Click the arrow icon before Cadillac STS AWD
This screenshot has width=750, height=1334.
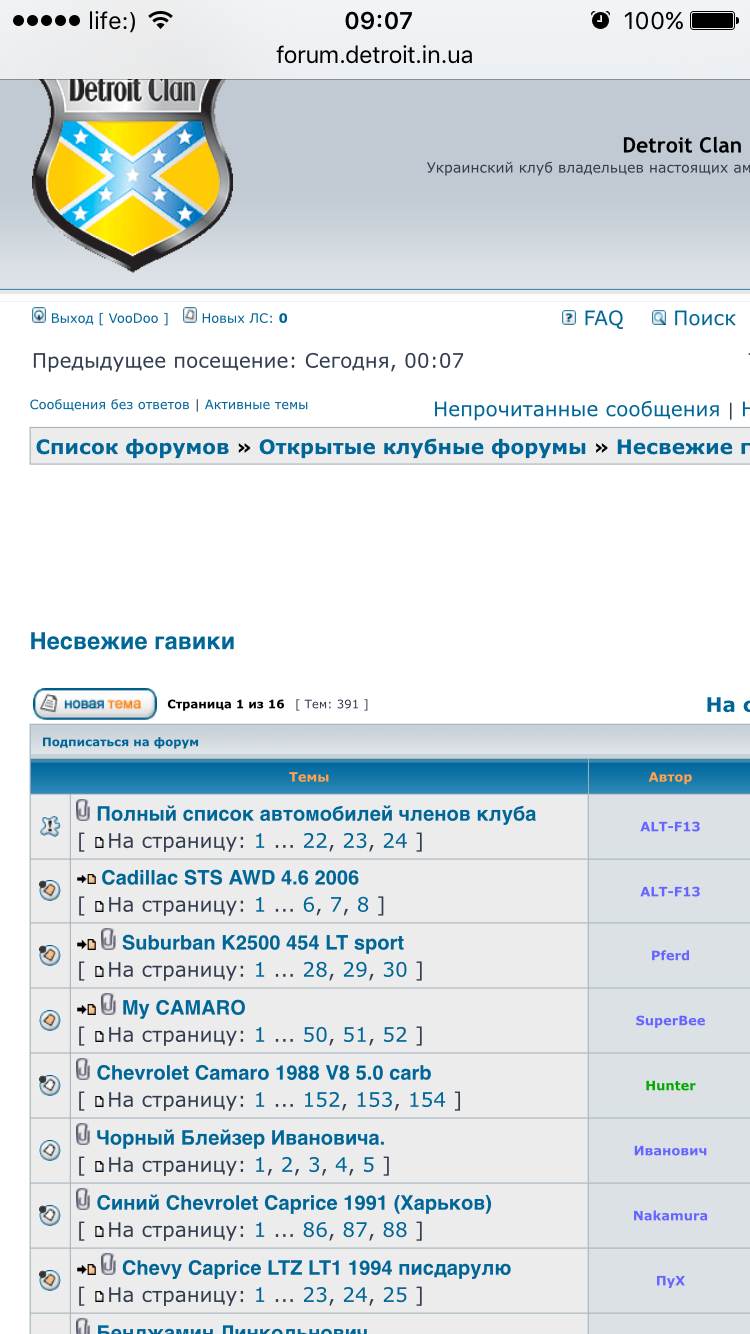click(x=86, y=879)
